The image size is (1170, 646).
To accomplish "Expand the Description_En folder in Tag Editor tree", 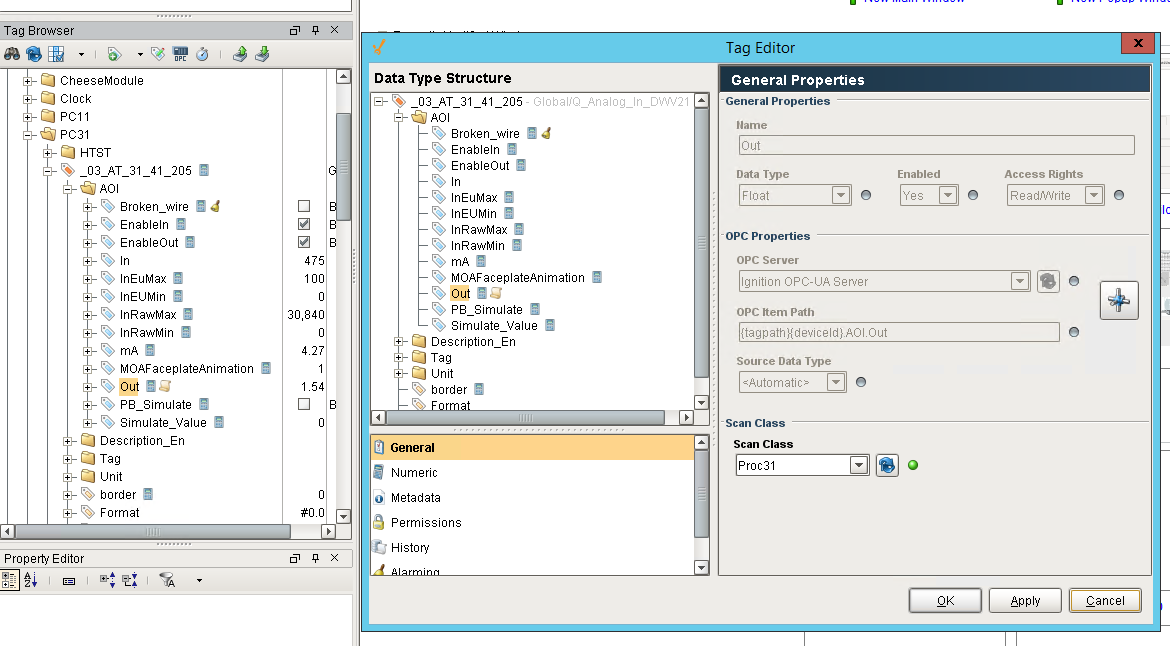I will coord(399,342).
